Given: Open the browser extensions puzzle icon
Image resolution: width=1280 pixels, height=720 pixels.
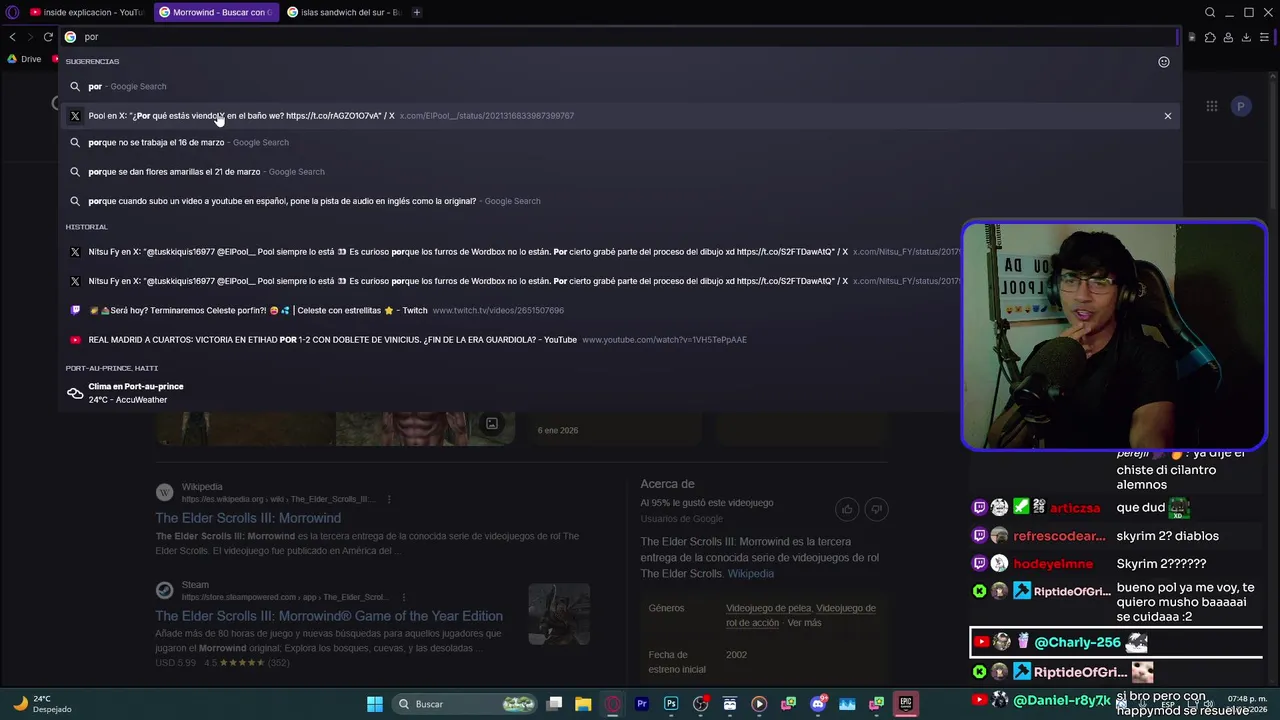Looking at the screenshot, I should (1210, 37).
